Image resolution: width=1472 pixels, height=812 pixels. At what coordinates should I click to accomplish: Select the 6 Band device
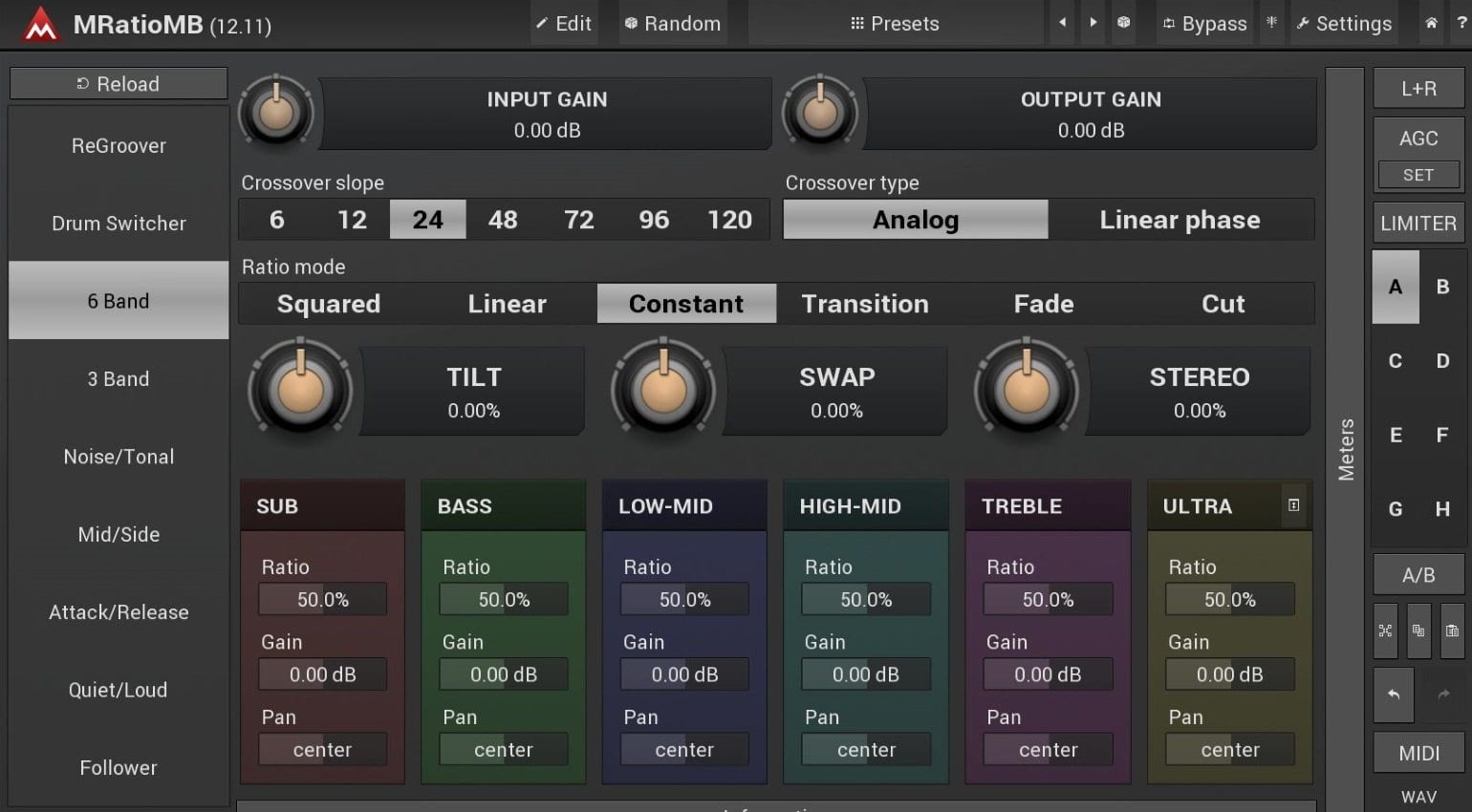119,301
